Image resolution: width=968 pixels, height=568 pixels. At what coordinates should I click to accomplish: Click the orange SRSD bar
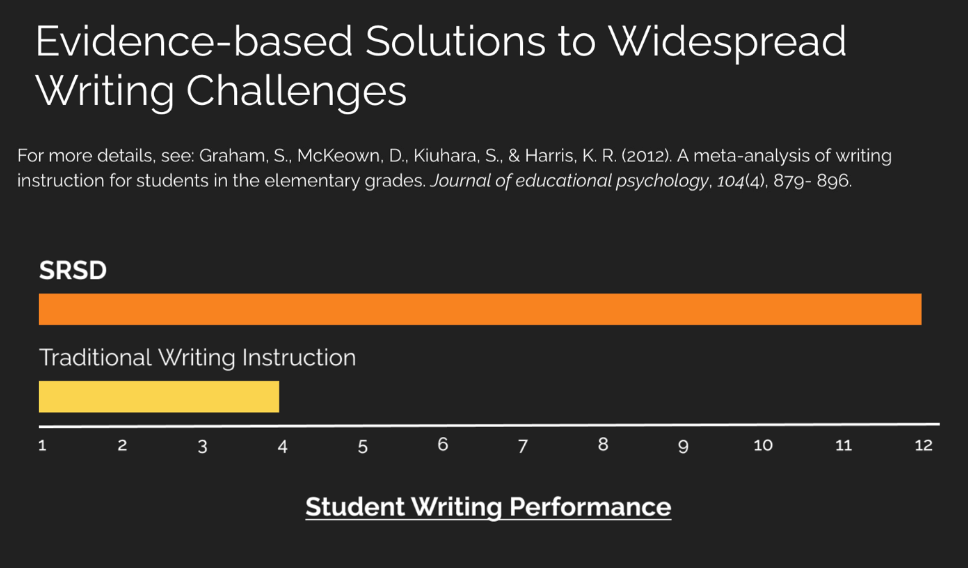480,309
